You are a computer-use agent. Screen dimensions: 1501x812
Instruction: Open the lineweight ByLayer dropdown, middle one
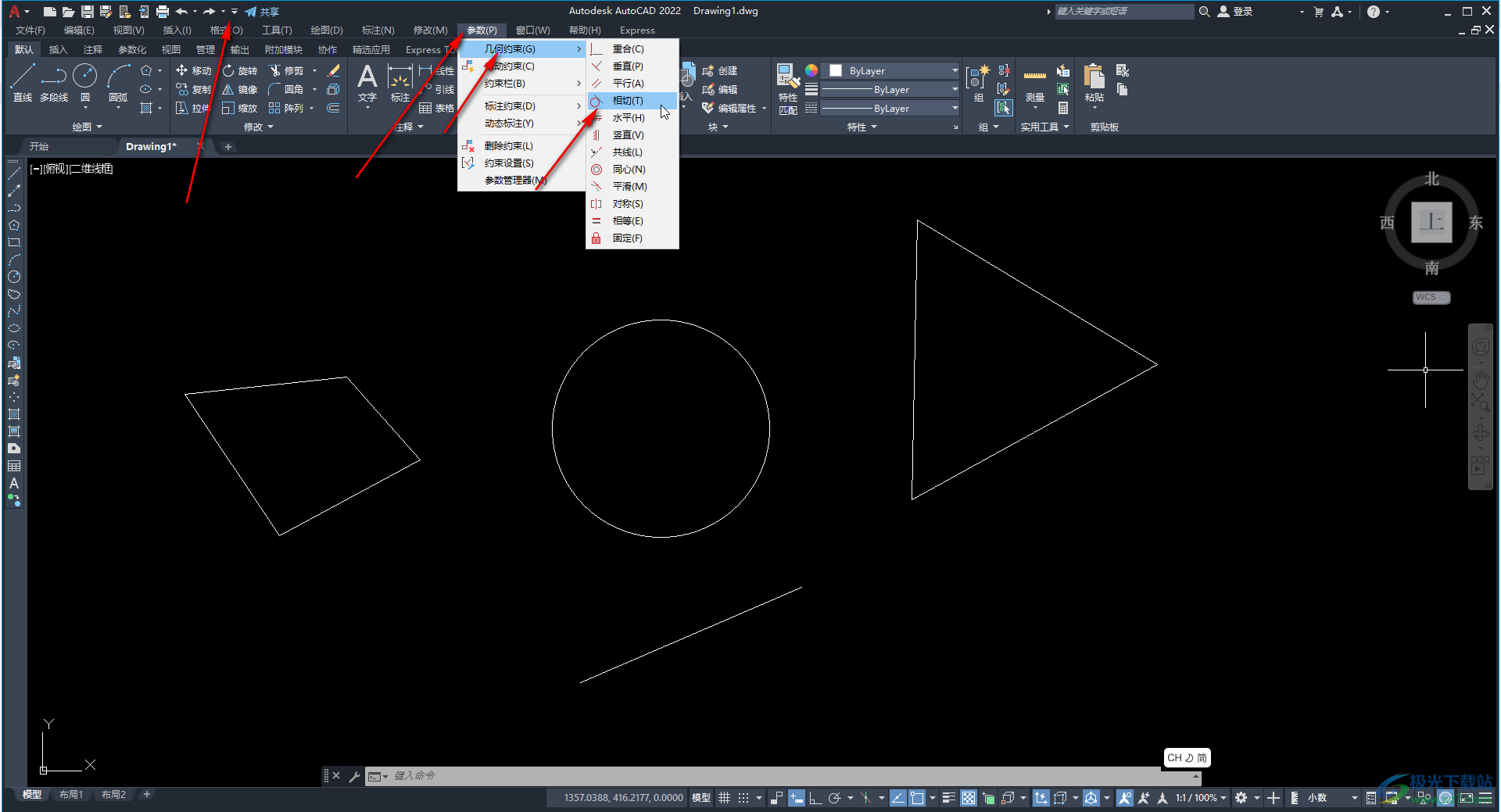point(890,89)
